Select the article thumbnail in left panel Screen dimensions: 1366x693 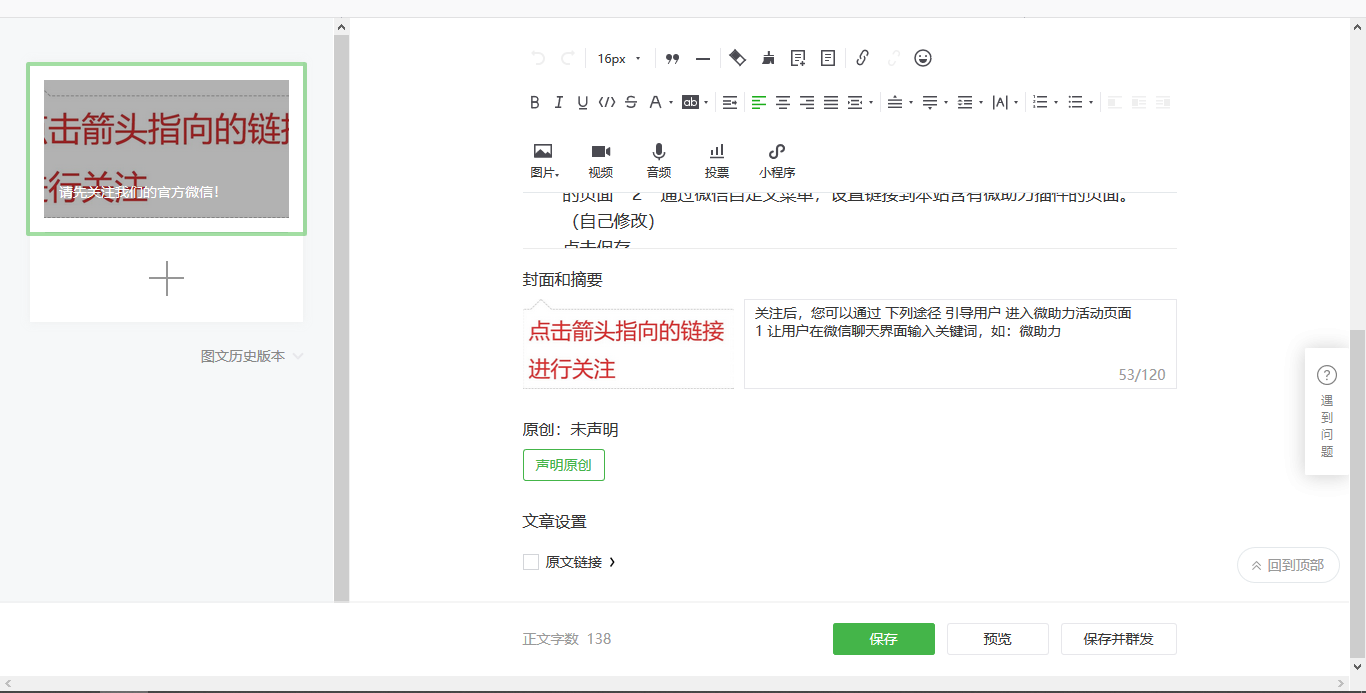tap(166, 149)
